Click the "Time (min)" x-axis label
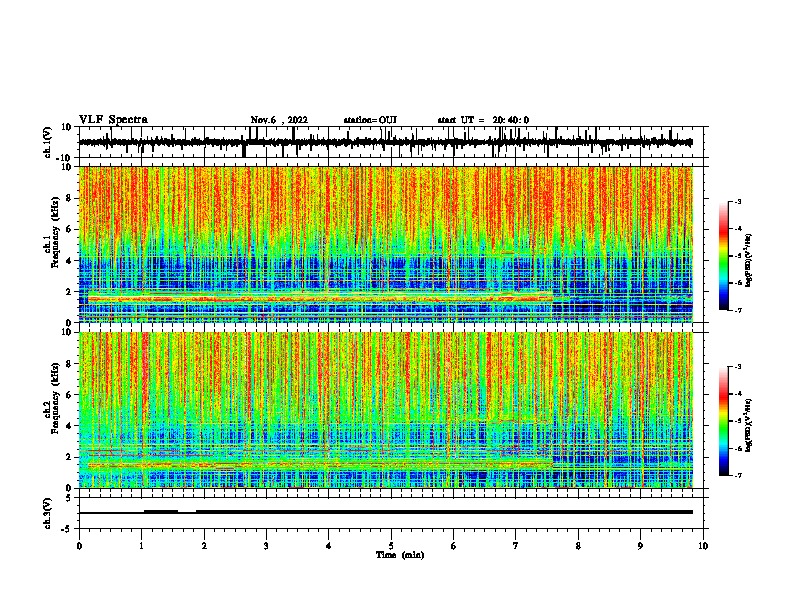Viewport: 792px width, 612px height. pos(400,555)
